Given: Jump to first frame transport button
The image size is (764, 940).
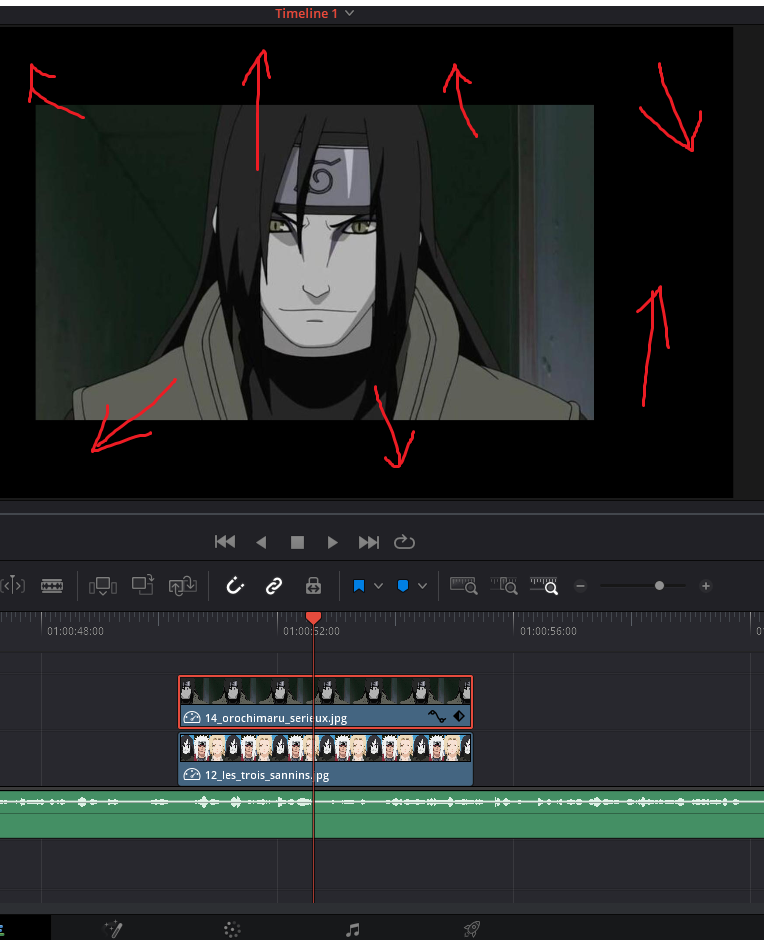Looking at the screenshot, I should (x=225, y=542).
